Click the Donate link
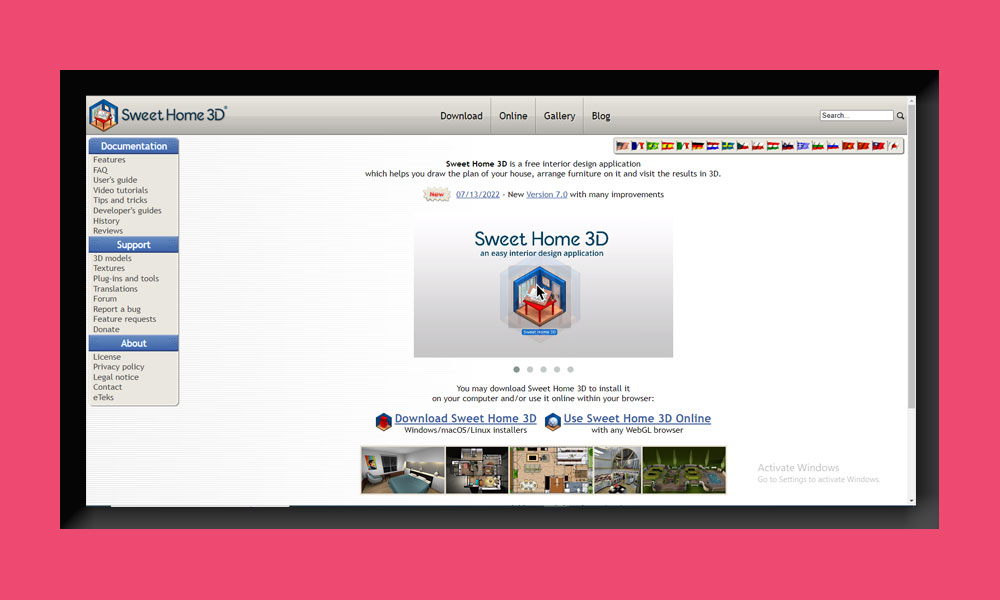The height and width of the screenshot is (600, 1000). click(106, 329)
